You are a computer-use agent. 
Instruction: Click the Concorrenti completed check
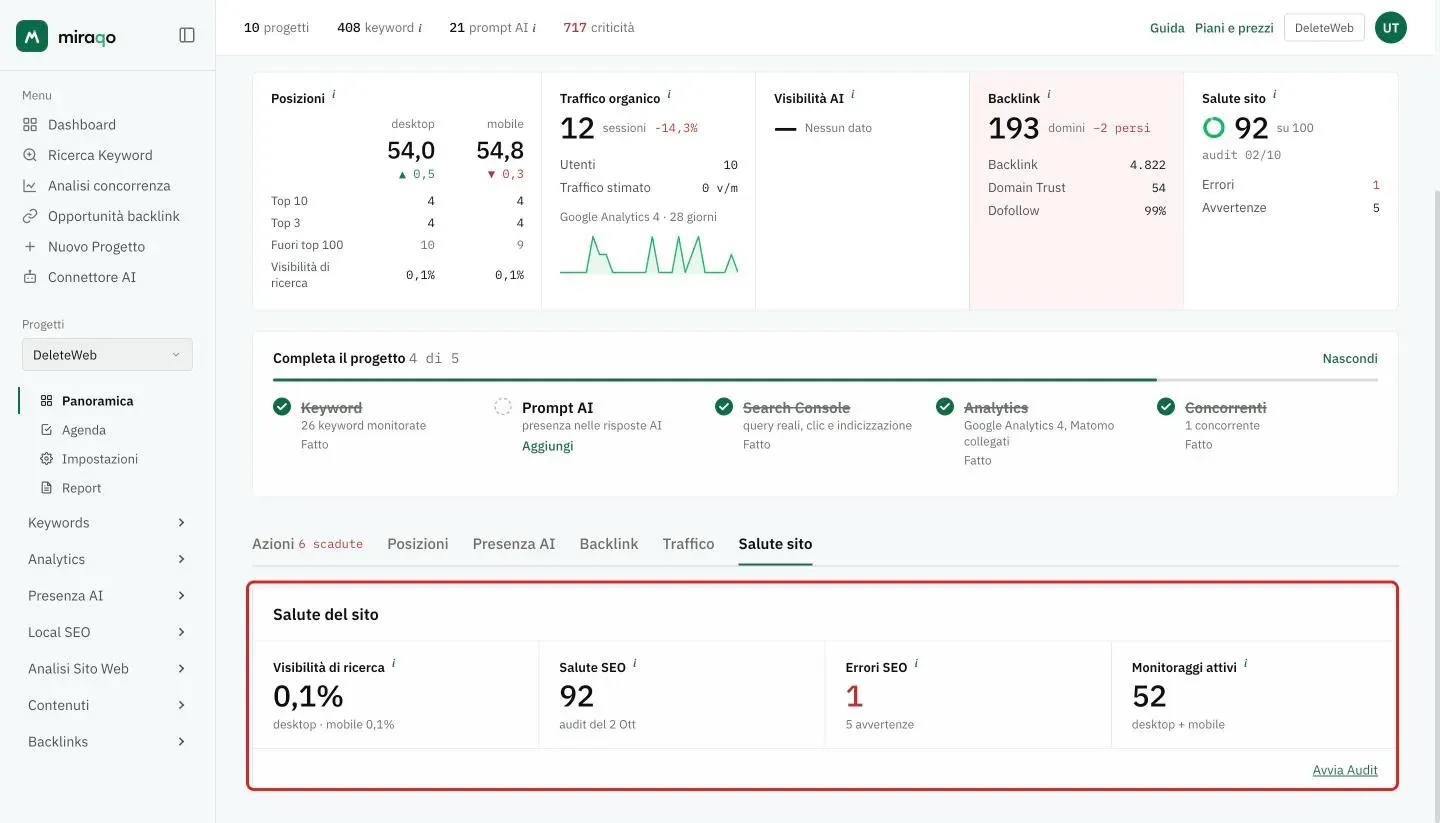click(1166, 407)
